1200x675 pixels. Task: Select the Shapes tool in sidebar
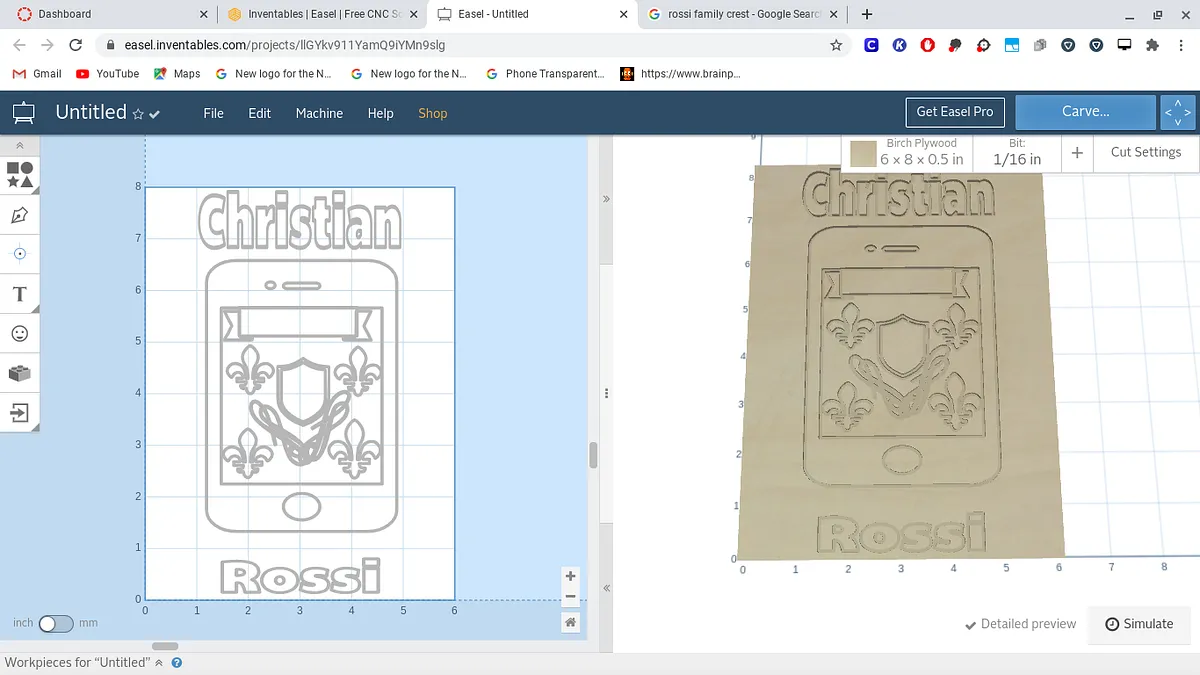[20, 175]
